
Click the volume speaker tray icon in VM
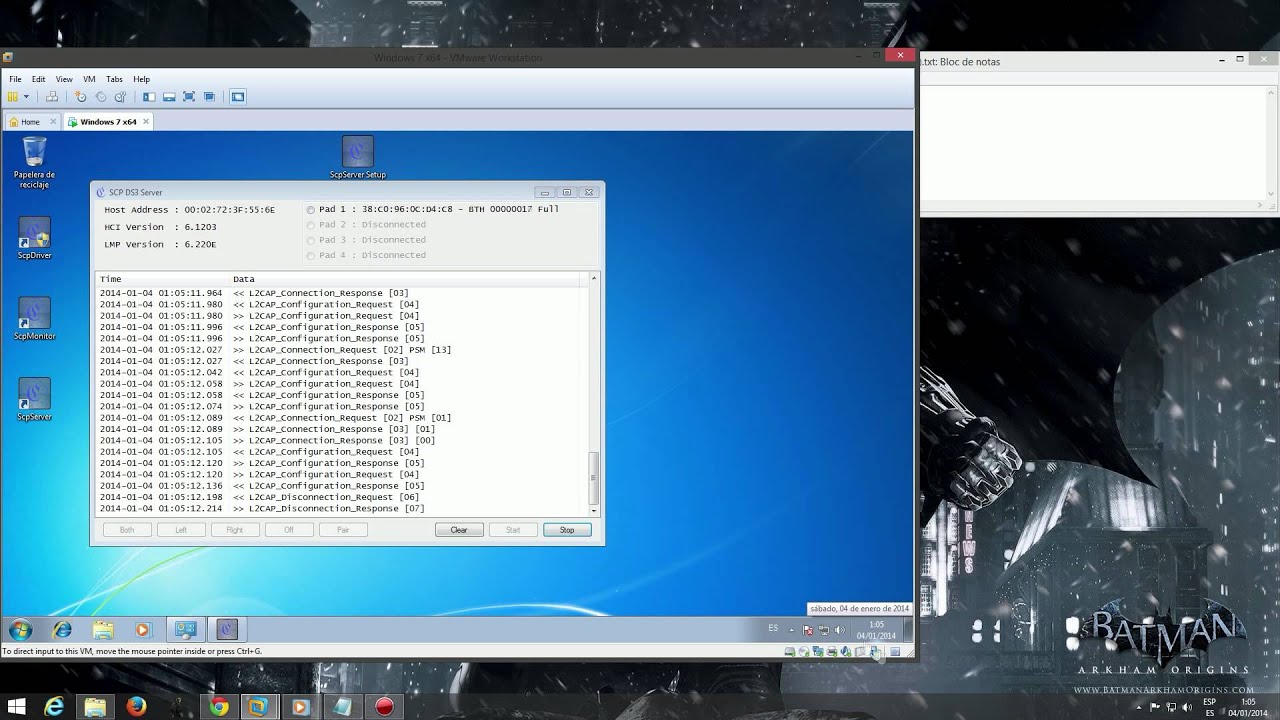coord(838,630)
